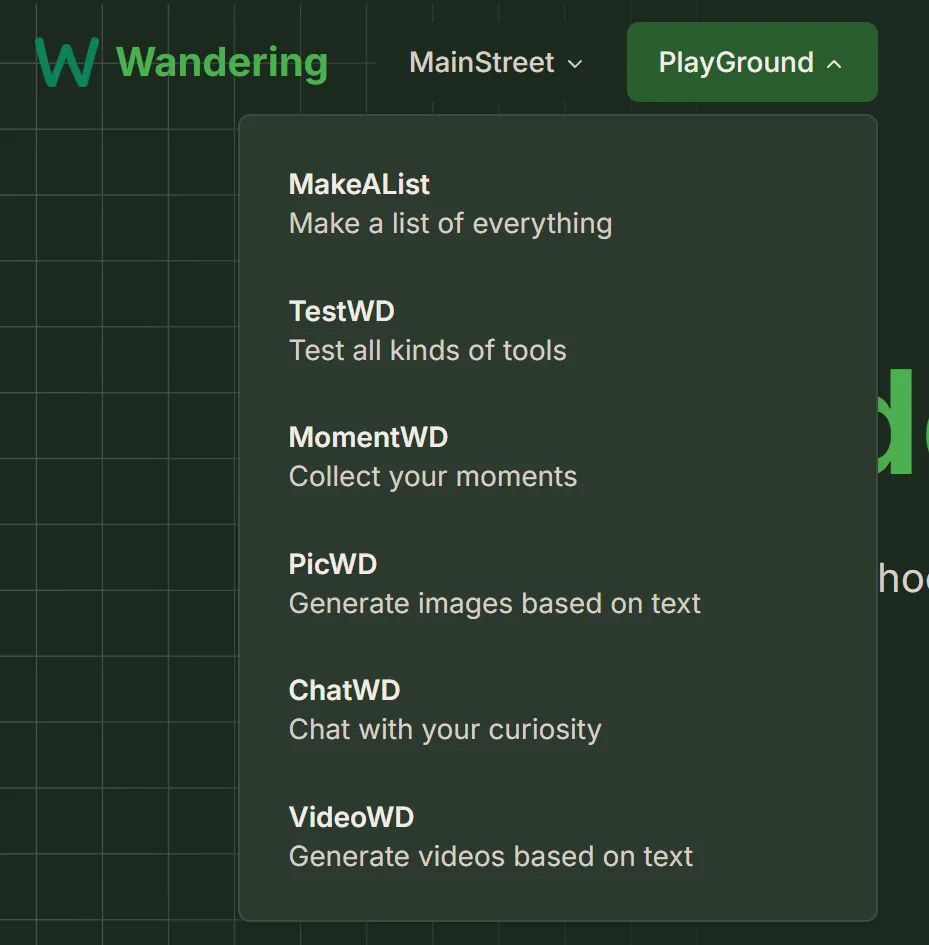
Task: Launch PicWD from the menu
Action: [x=333, y=564]
